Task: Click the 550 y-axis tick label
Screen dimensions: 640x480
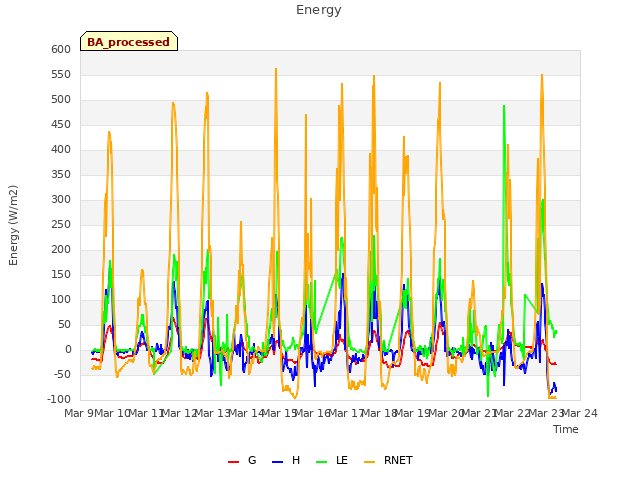Action: (61, 74)
